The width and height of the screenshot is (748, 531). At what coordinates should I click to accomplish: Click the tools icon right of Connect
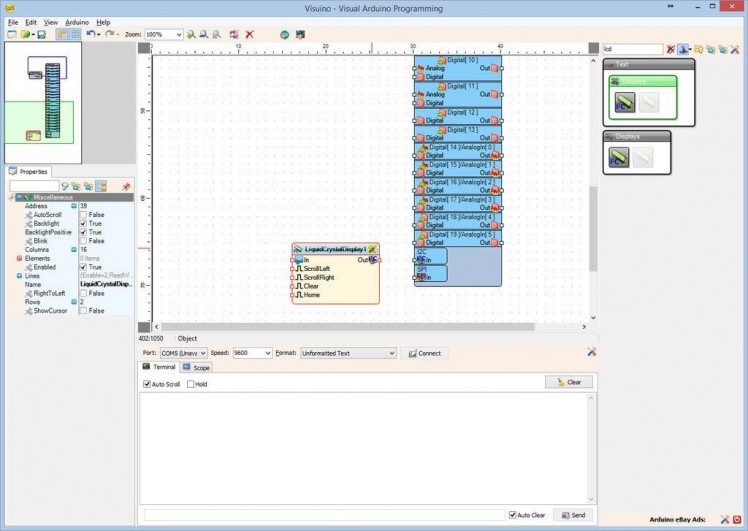pyautogui.click(x=591, y=352)
